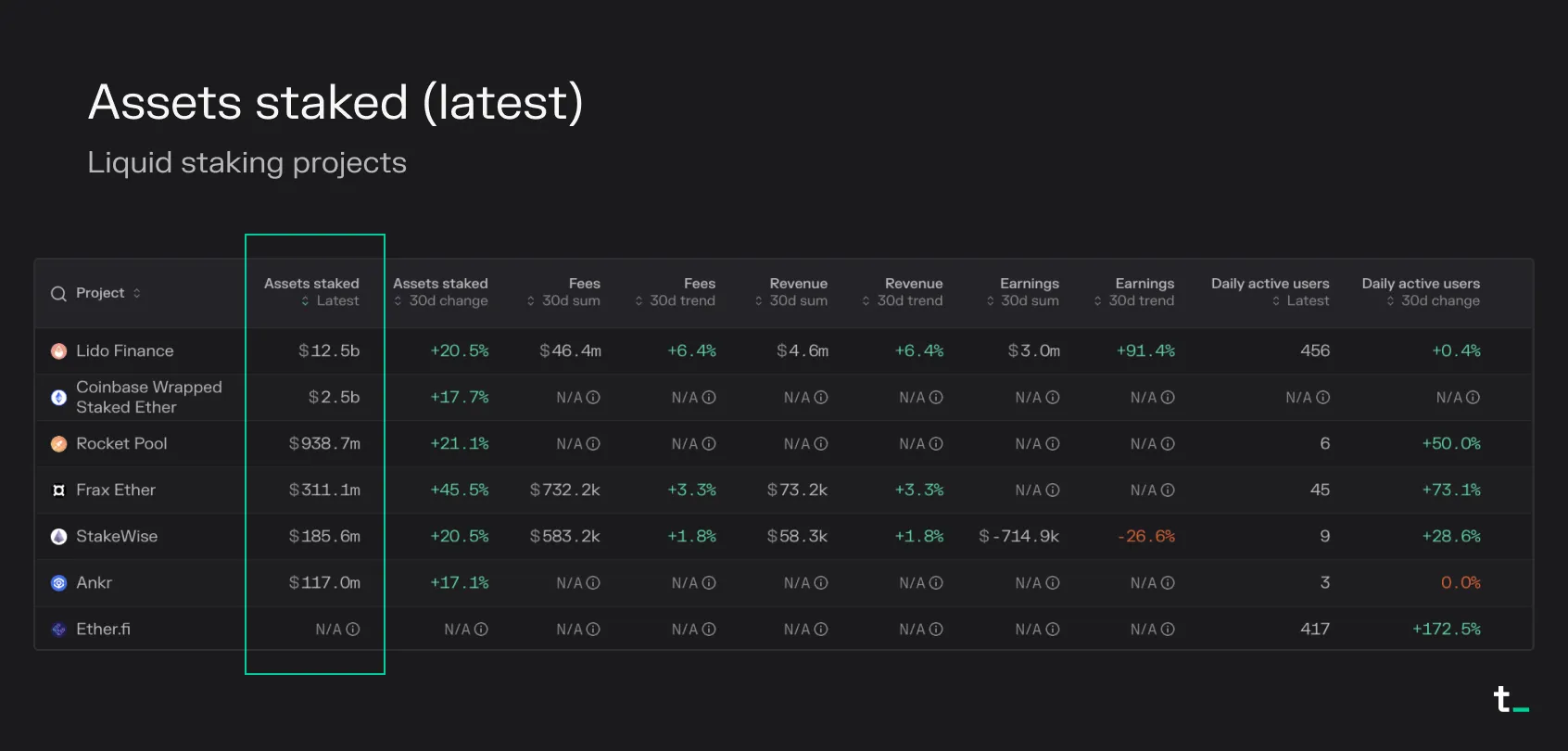Click the Token Terminal logo

pyautogui.click(x=1511, y=700)
